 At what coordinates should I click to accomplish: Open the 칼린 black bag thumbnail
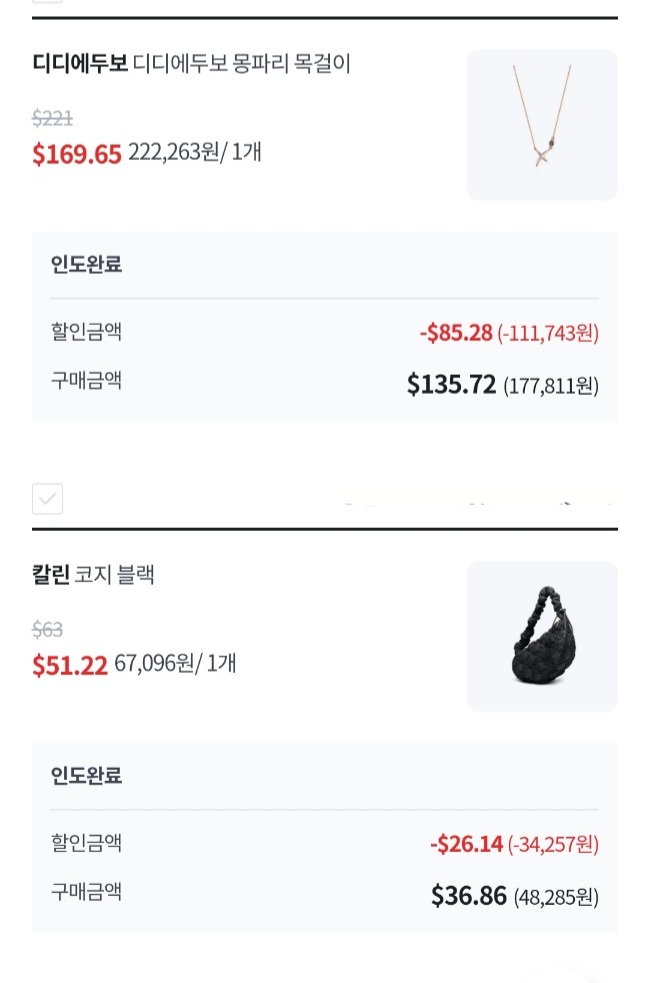coord(542,636)
